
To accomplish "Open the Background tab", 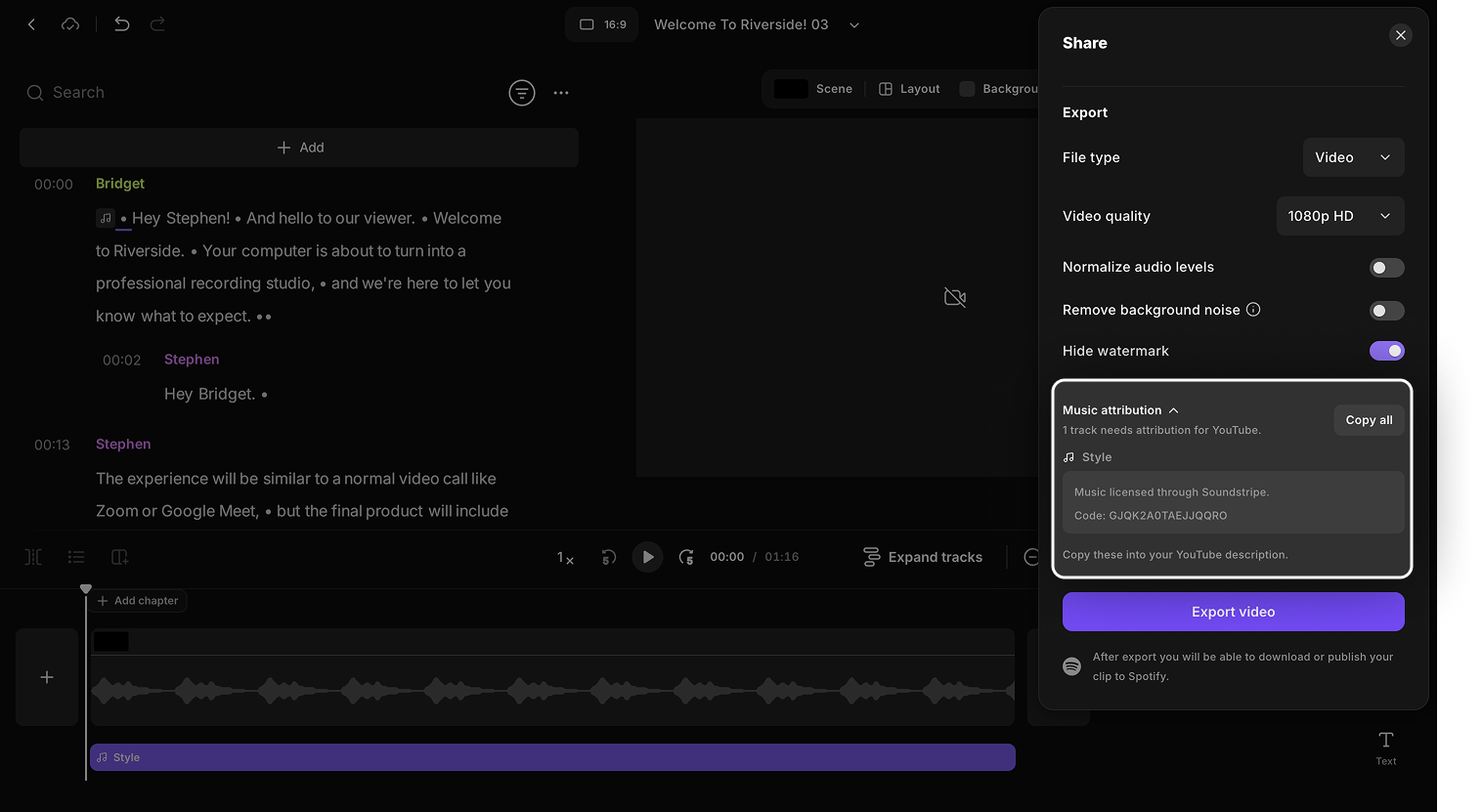I will coord(999,89).
